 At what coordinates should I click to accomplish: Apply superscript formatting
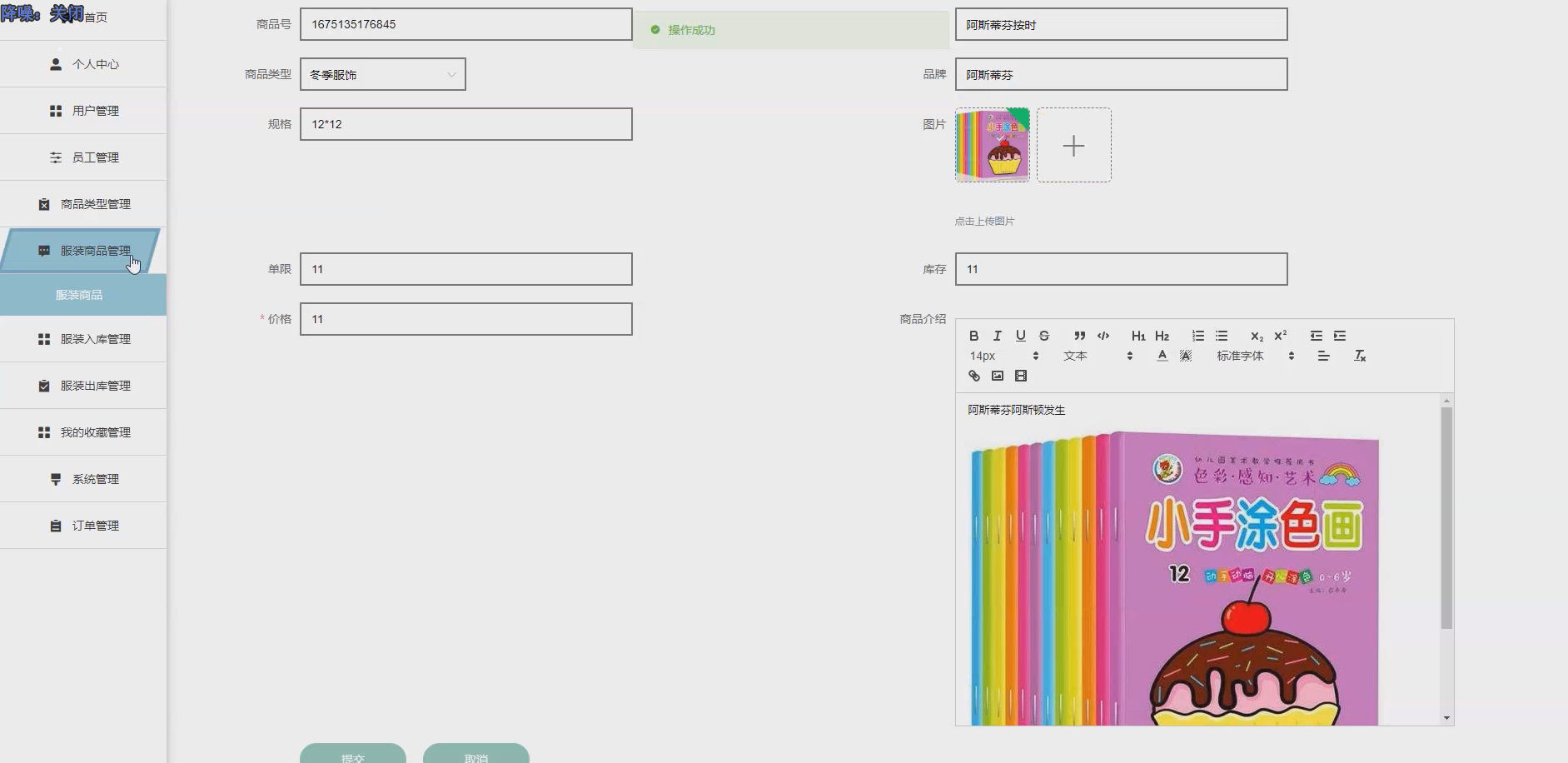pos(1281,336)
